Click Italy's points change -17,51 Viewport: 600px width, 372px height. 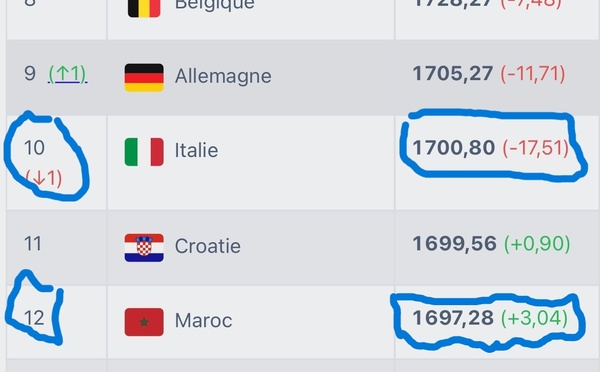click(x=536, y=148)
